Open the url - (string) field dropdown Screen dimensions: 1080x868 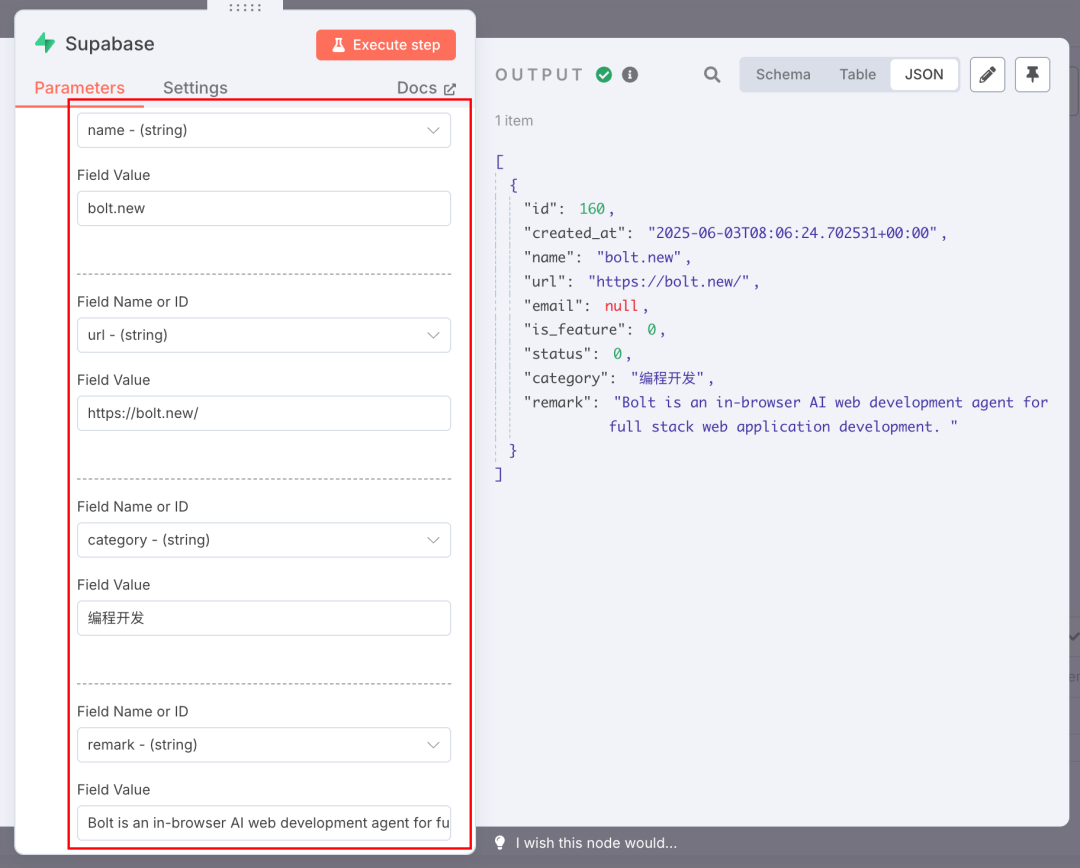pyautogui.click(x=264, y=335)
